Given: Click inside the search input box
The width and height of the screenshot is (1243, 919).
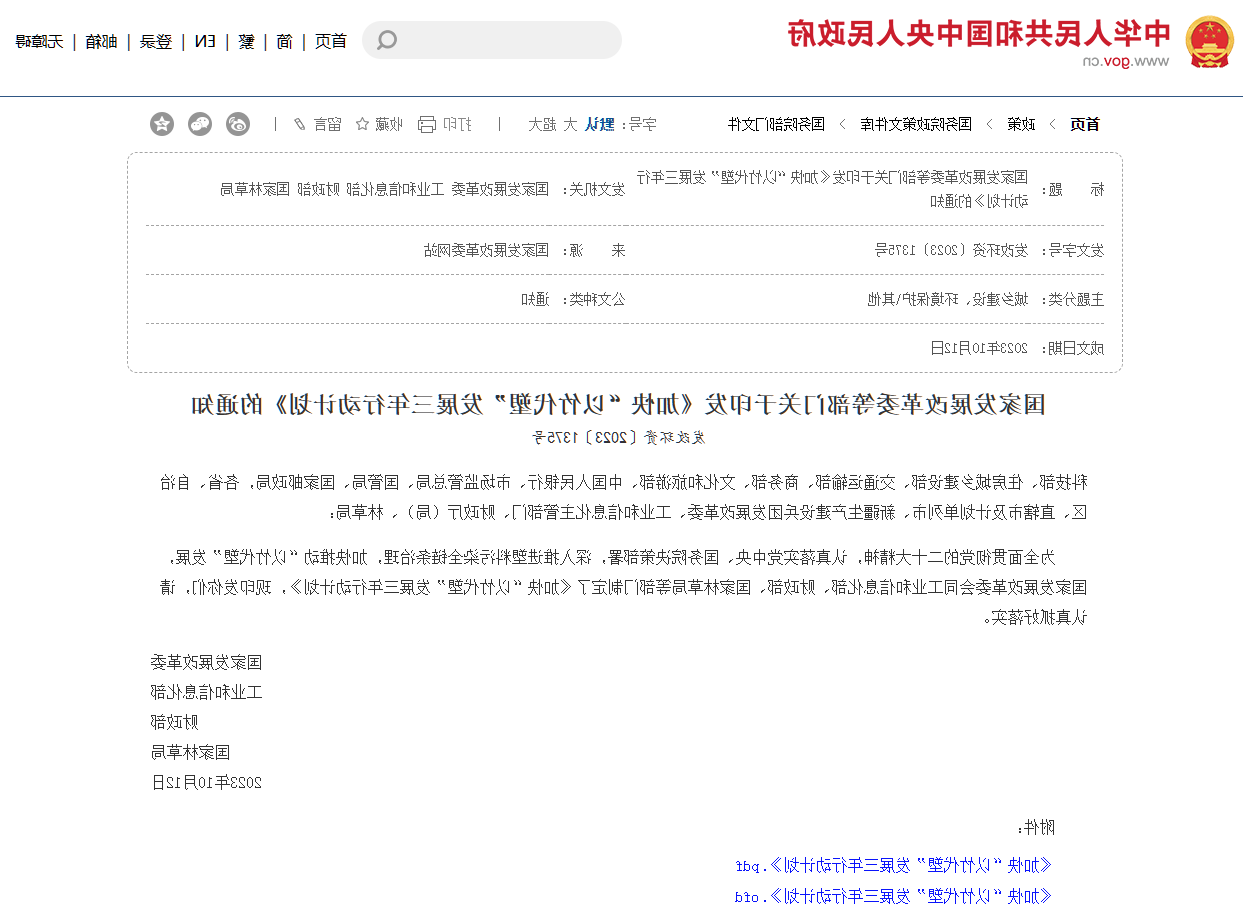Looking at the screenshot, I should click(x=490, y=40).
